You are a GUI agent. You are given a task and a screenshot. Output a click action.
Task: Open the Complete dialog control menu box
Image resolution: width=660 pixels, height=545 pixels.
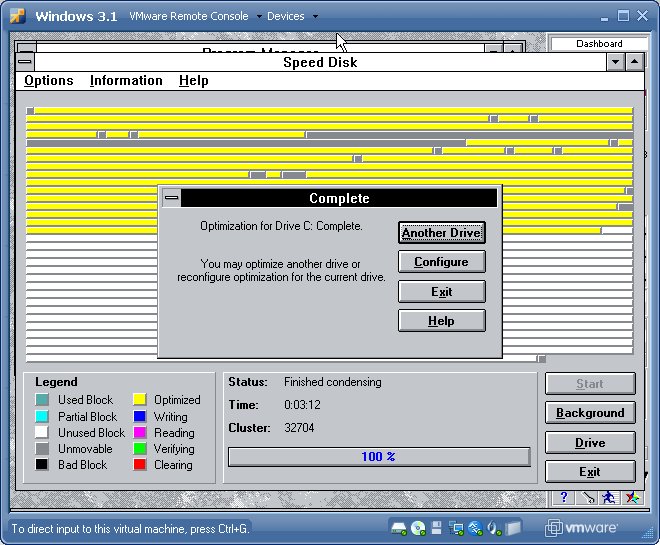point(172,198)
